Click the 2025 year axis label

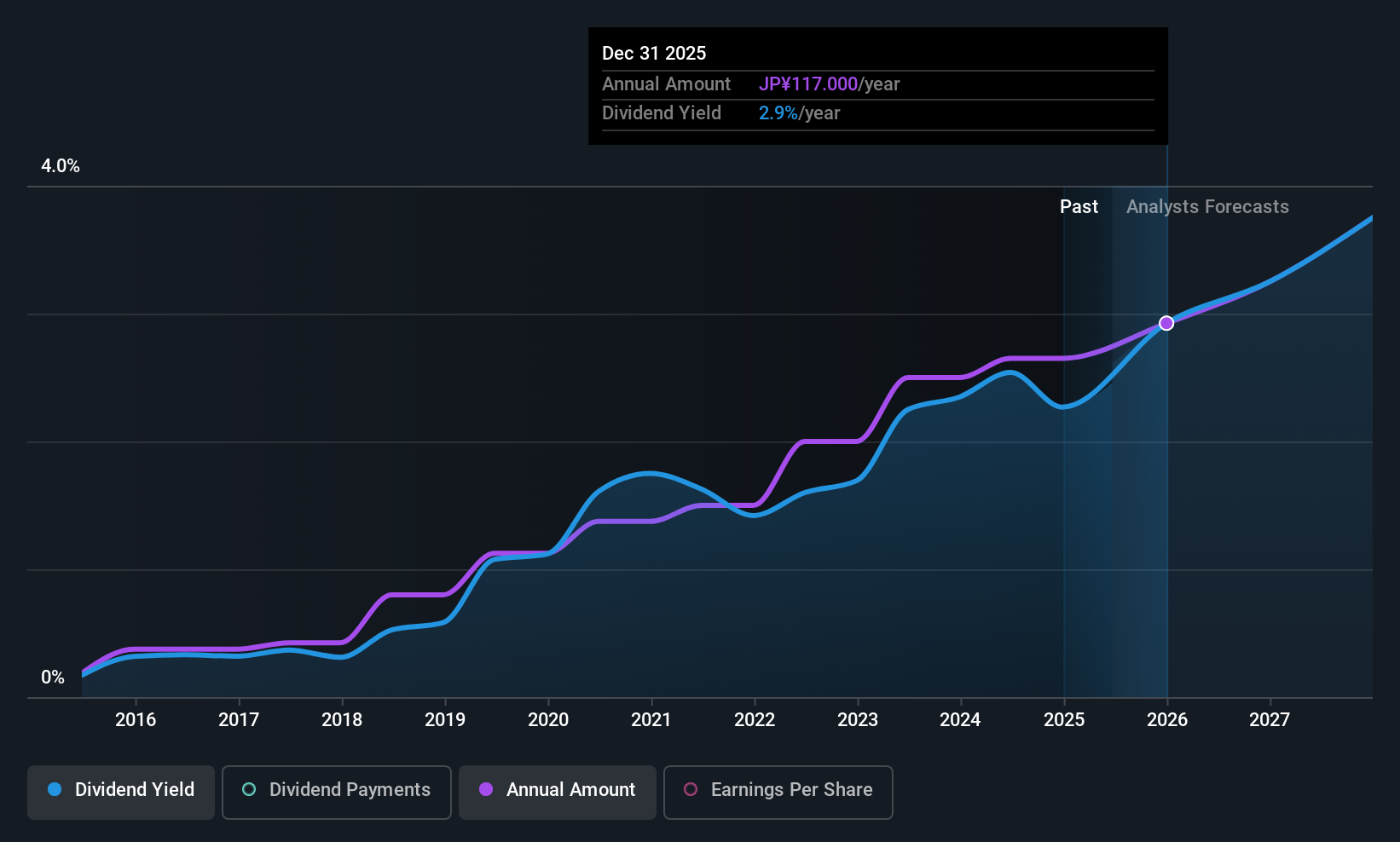[1064, 719]
